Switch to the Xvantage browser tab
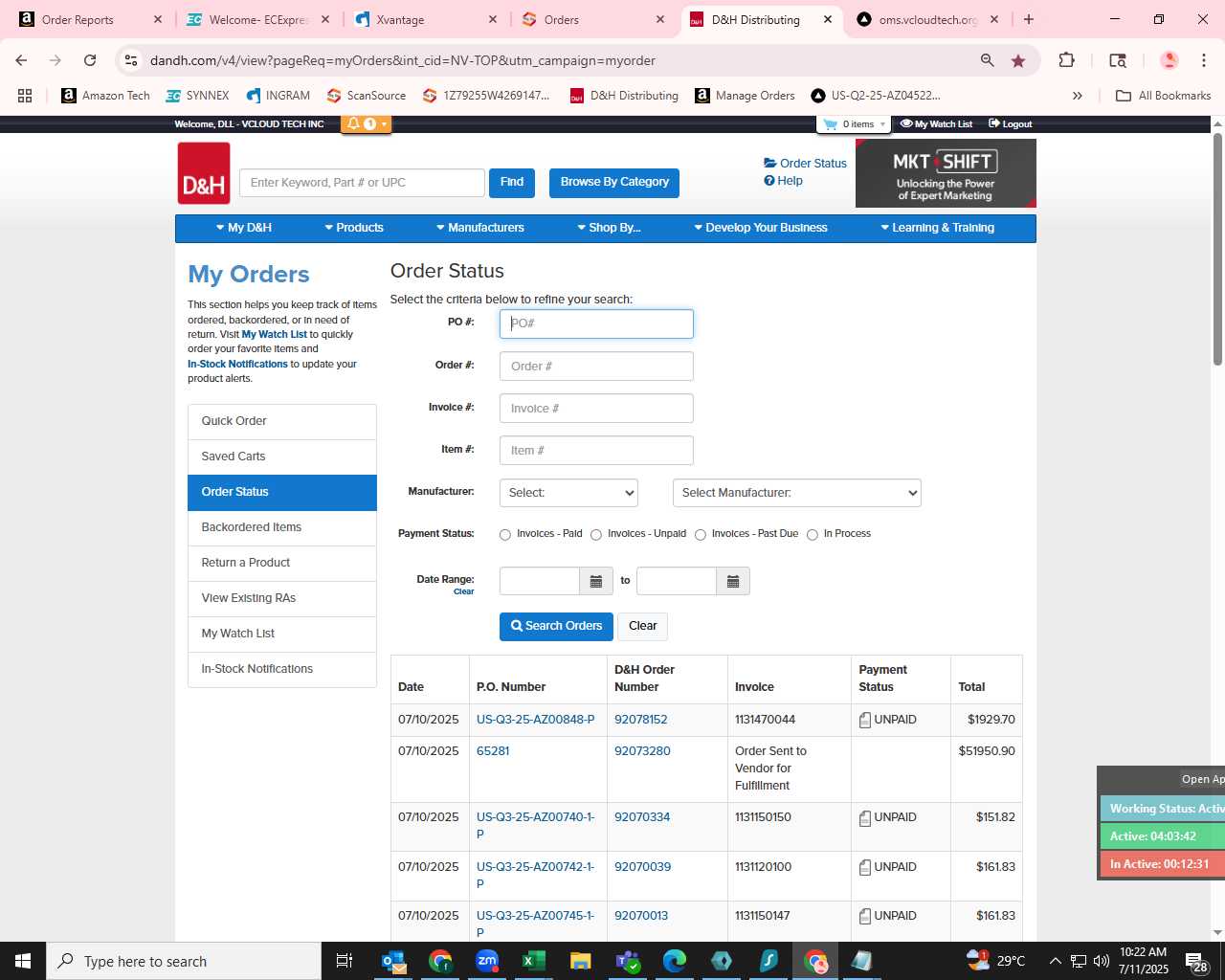This screenshot has height=980, width=1225. (425, 19)
